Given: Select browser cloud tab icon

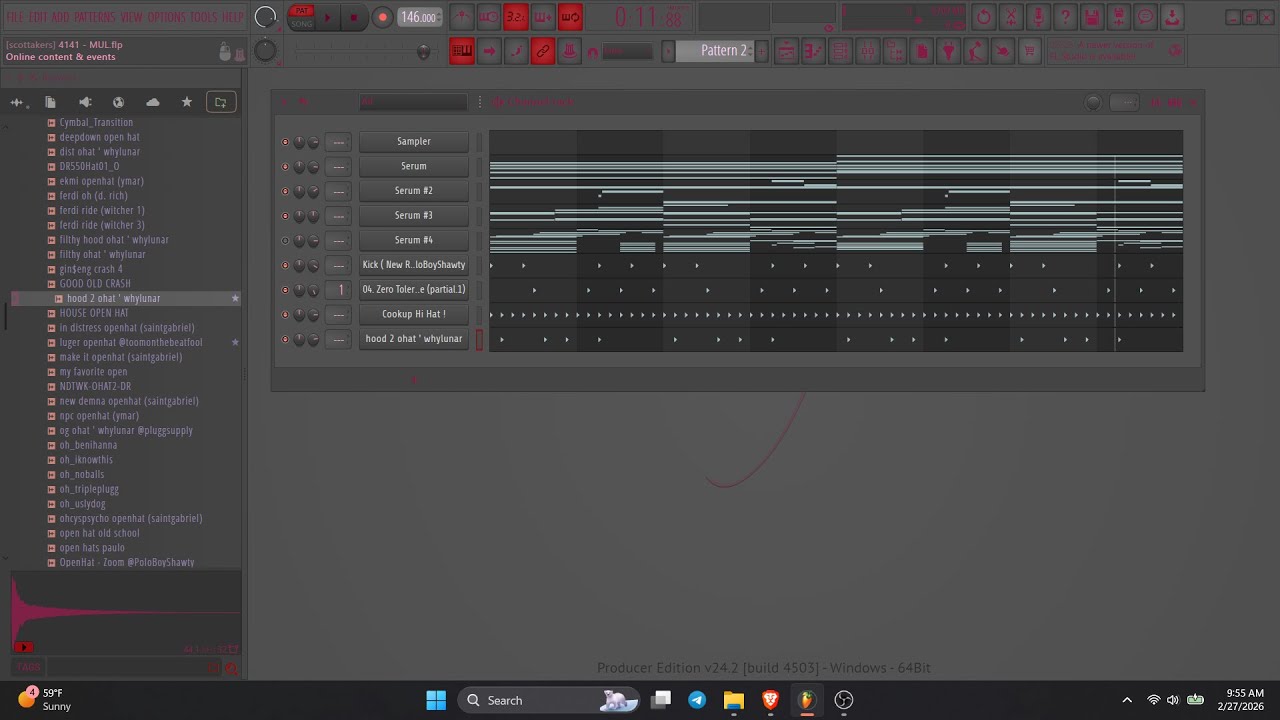Looking at the screenshot, I should tap(152, 102).
